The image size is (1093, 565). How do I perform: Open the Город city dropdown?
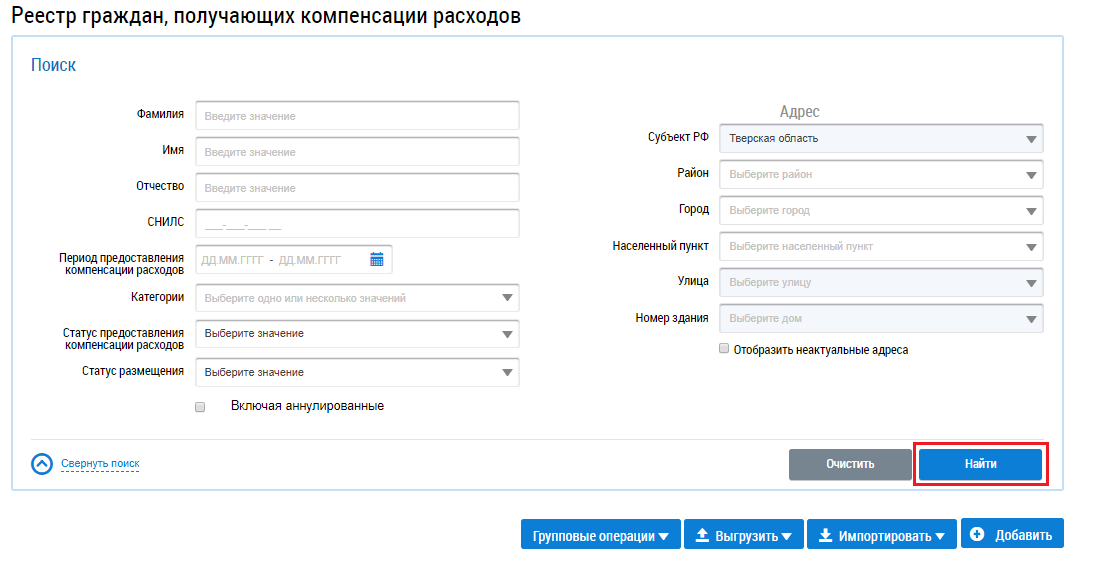pos(882,211)
